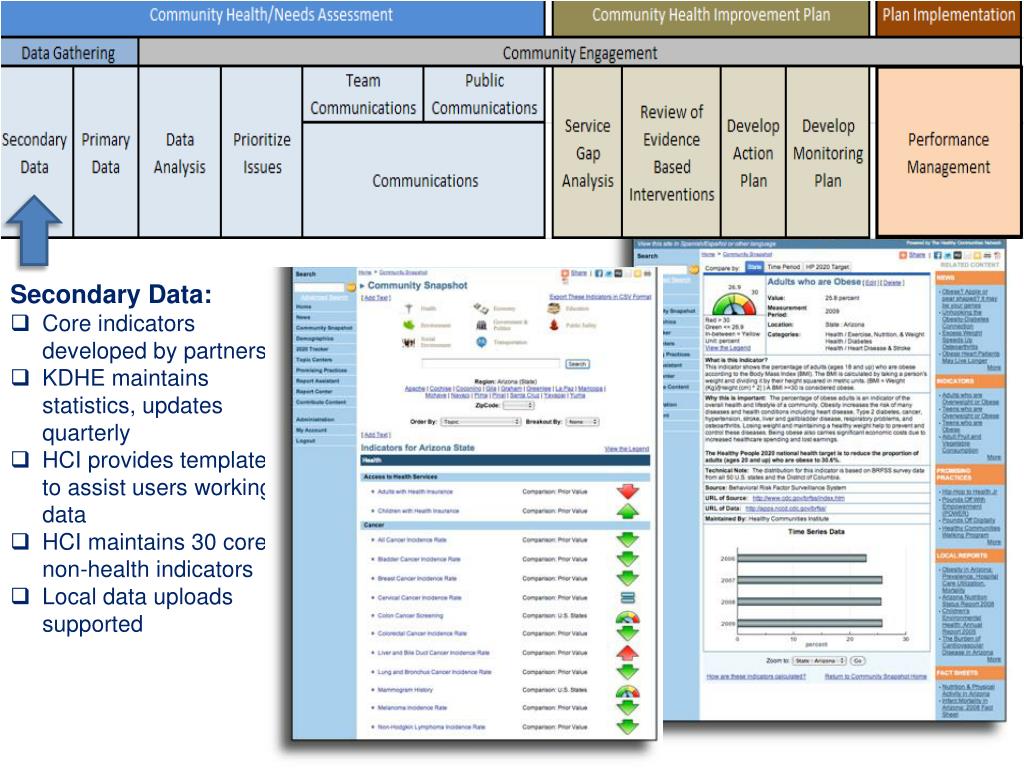Click the Adults with Health Insurance indicator link

coord(415,491)
